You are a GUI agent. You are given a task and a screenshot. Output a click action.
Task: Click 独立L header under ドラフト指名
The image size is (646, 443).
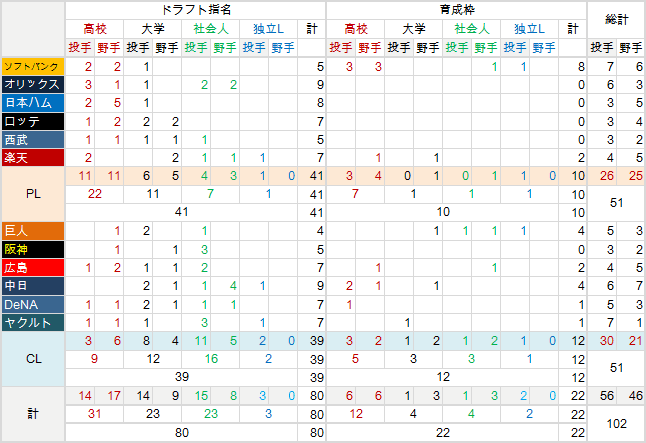268,29
